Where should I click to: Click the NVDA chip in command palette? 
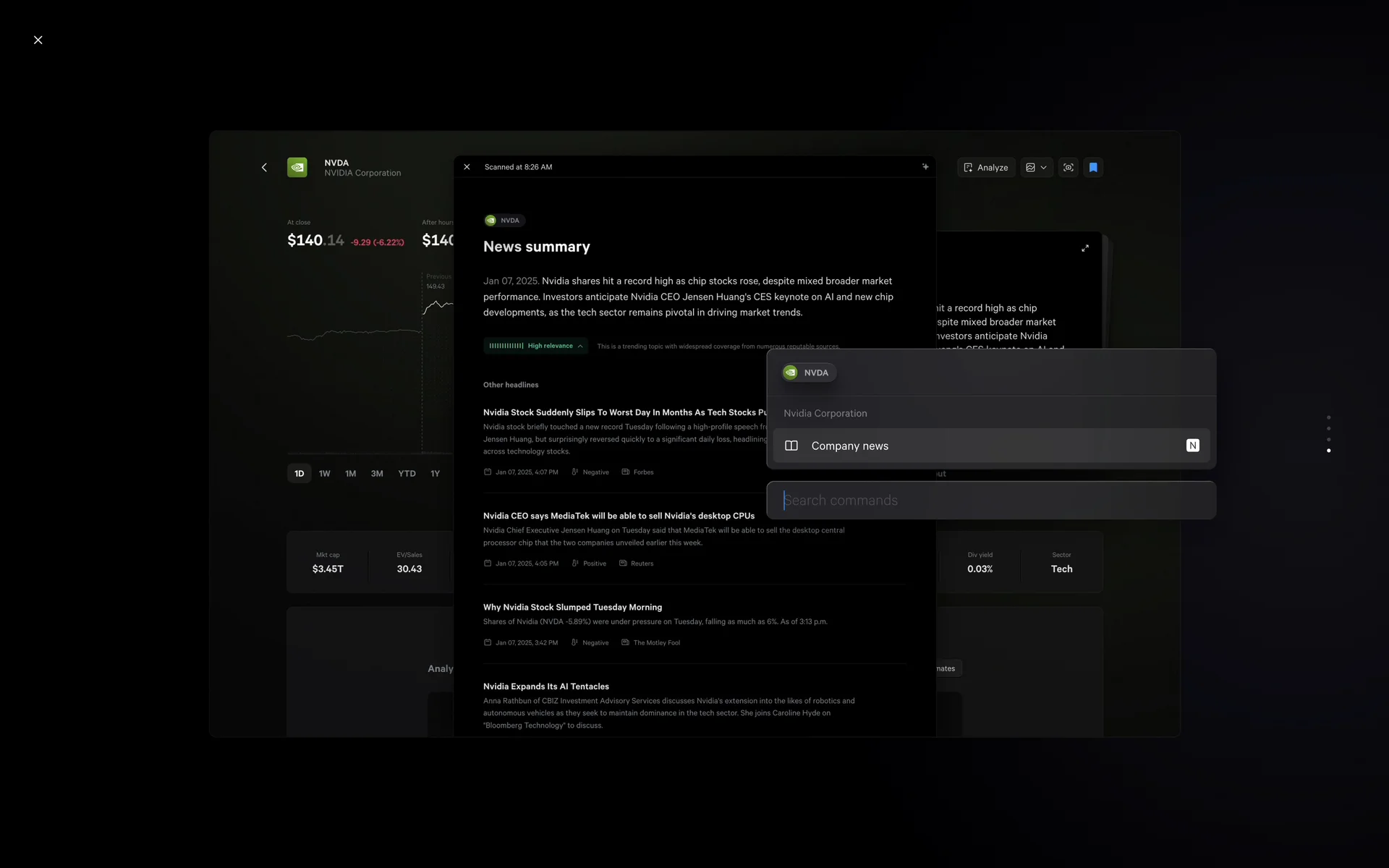pyautogui.click(x=808, y=373)
